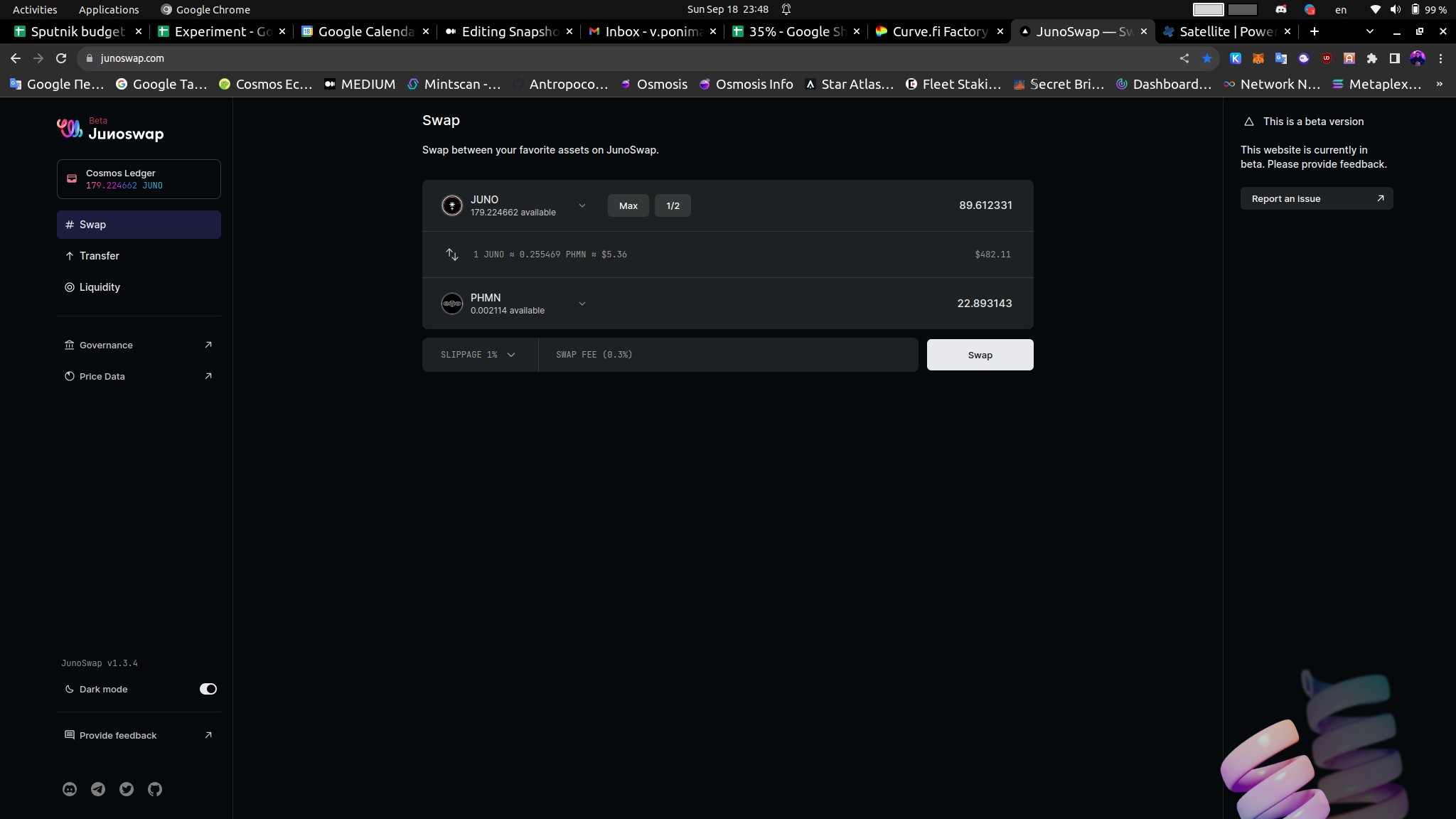Open Transfer in sidebar
Viewport: 1456px width, 819px height.
[x=99, y=256]
